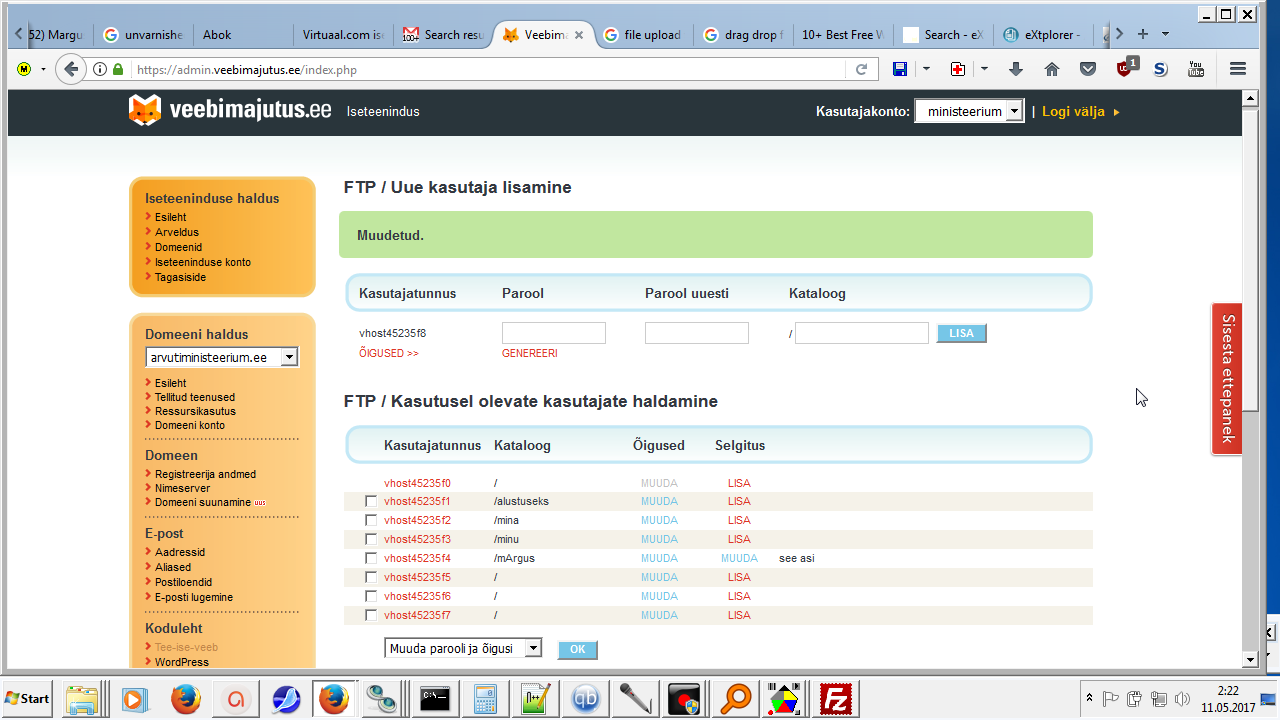Image resolution: width=1280 pixels, height=720 pixels.
Task: Launch the calculator from the taskbar
Action: [485, 698]
